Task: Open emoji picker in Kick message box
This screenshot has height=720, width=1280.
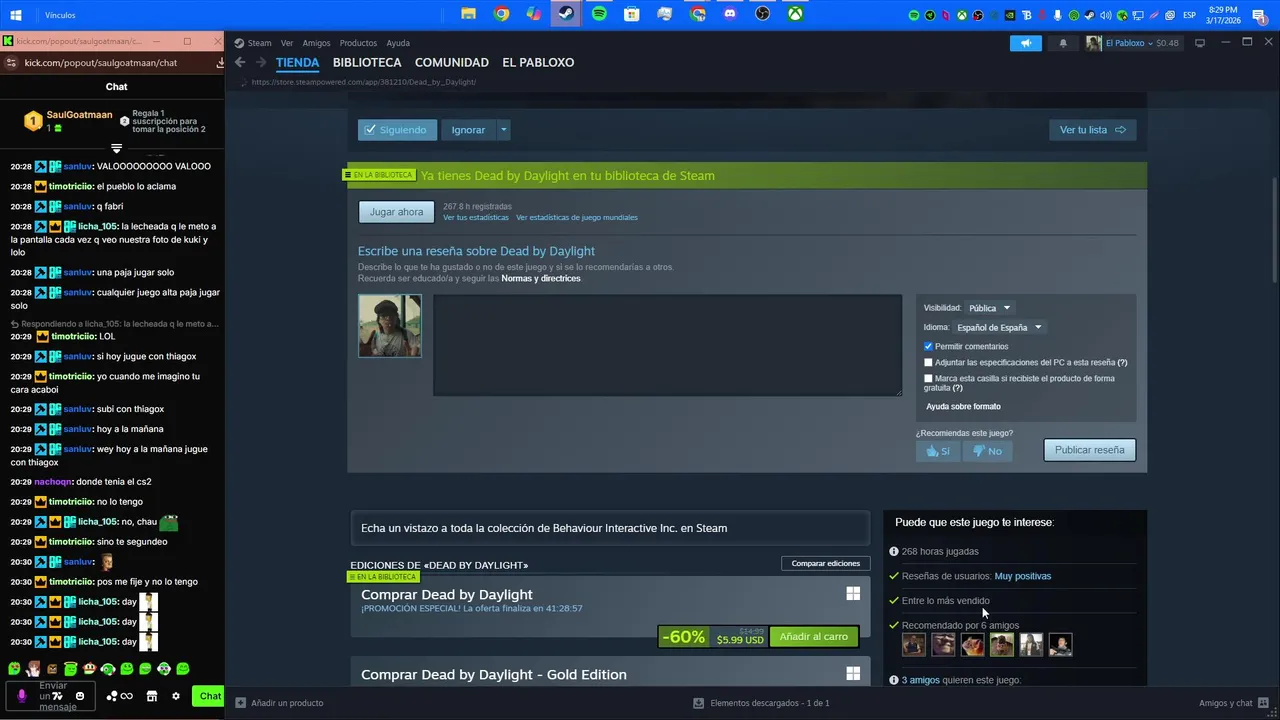Action: click(80, 696)
